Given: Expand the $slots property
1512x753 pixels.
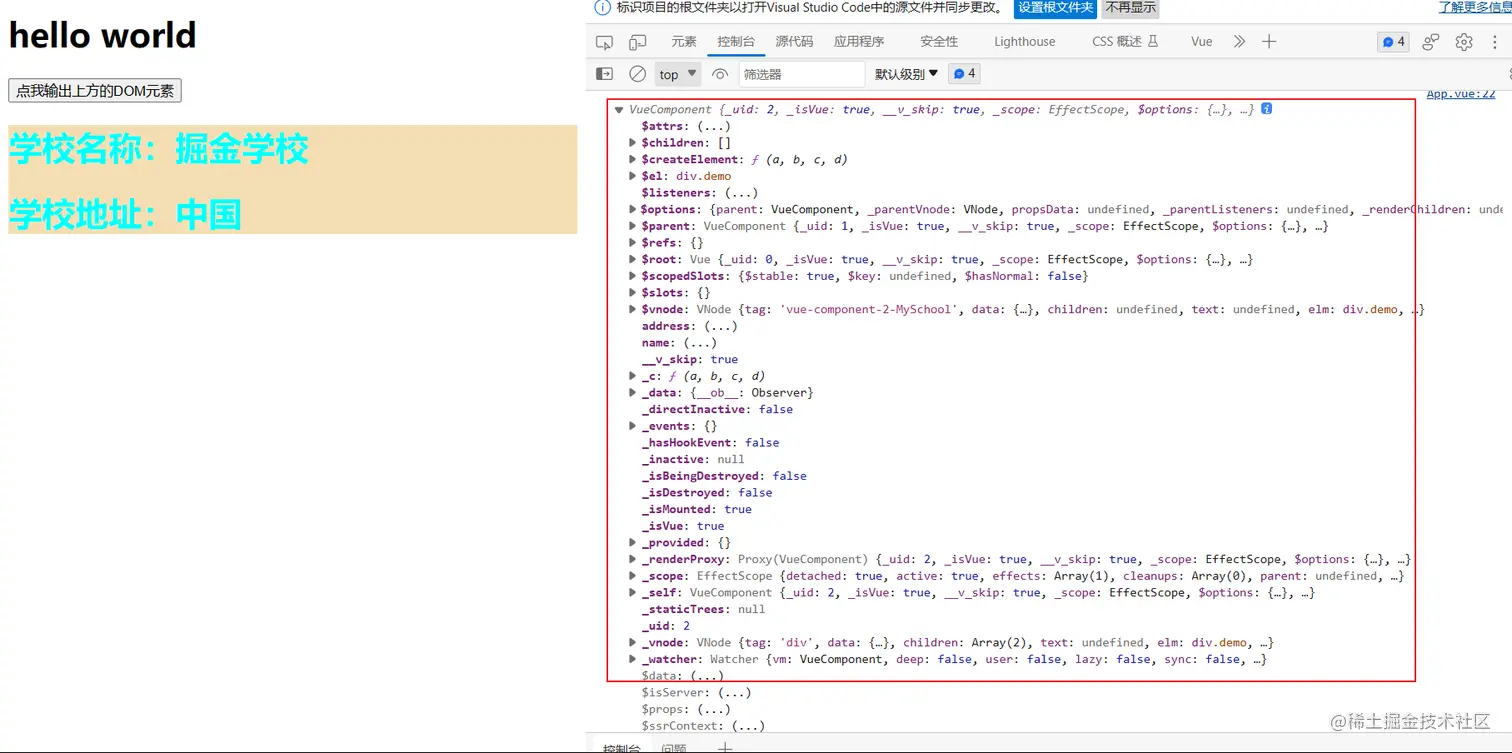Looking at the screenshot, I should [632, 293].
